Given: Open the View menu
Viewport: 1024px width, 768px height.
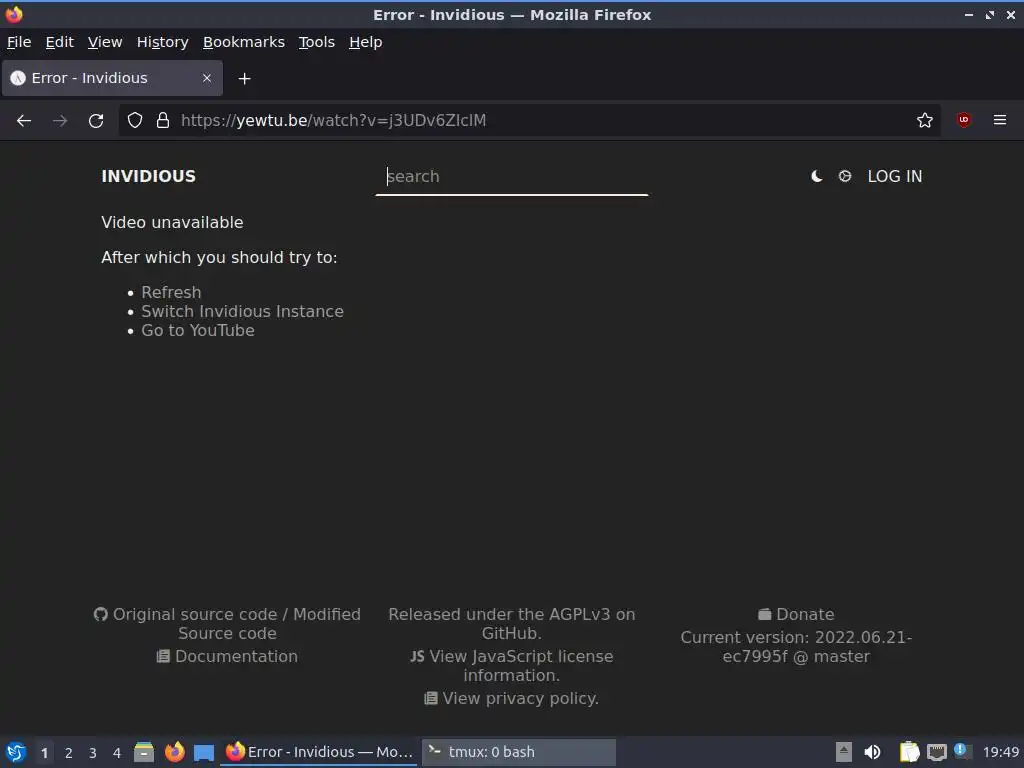Looking at the screenshot, I should click(104, 42).
